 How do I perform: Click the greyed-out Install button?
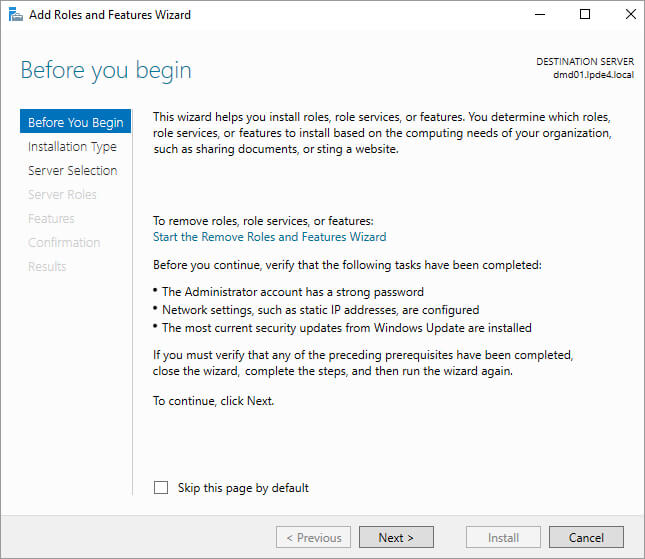(503, 537)
